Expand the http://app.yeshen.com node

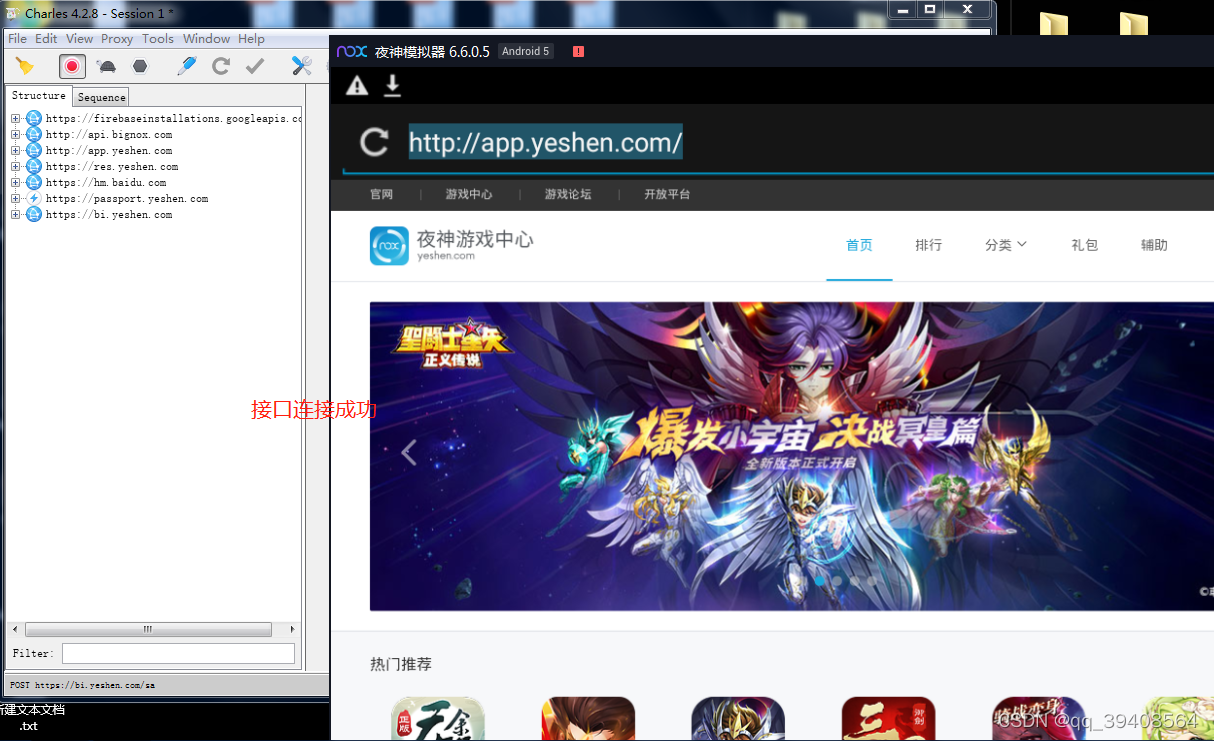coord(16,151)
